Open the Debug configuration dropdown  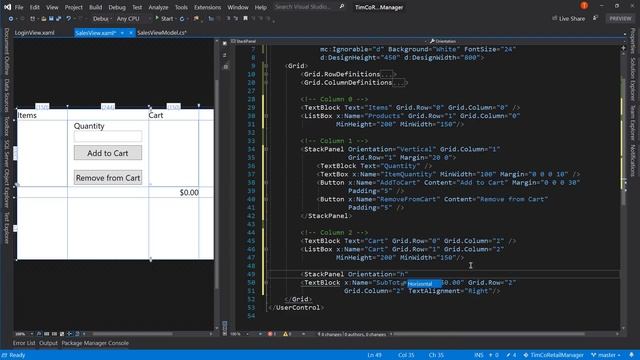point(102,18)
